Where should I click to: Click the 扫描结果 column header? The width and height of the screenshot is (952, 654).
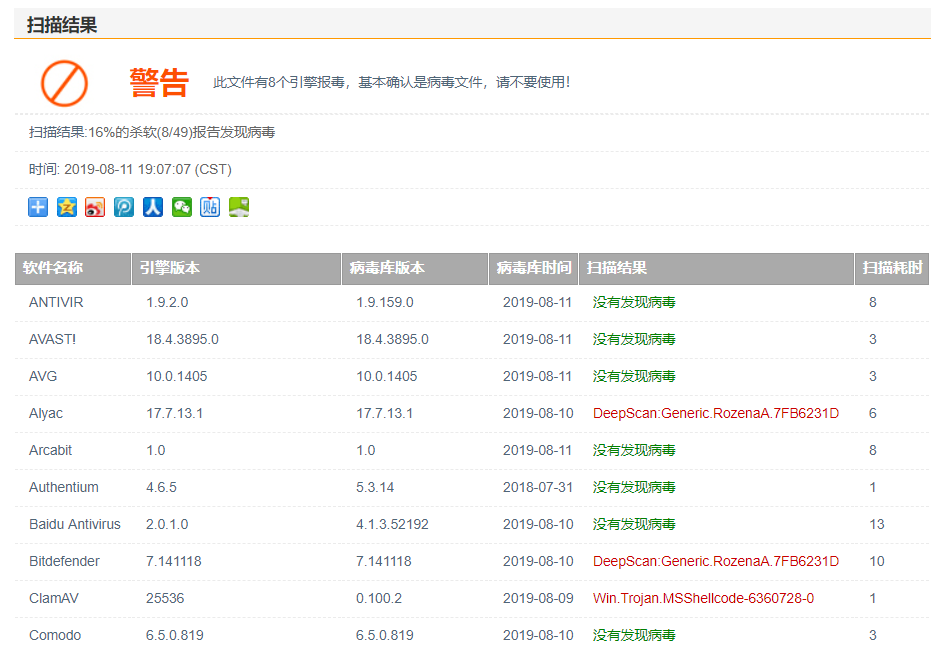(x=716, y=268)
